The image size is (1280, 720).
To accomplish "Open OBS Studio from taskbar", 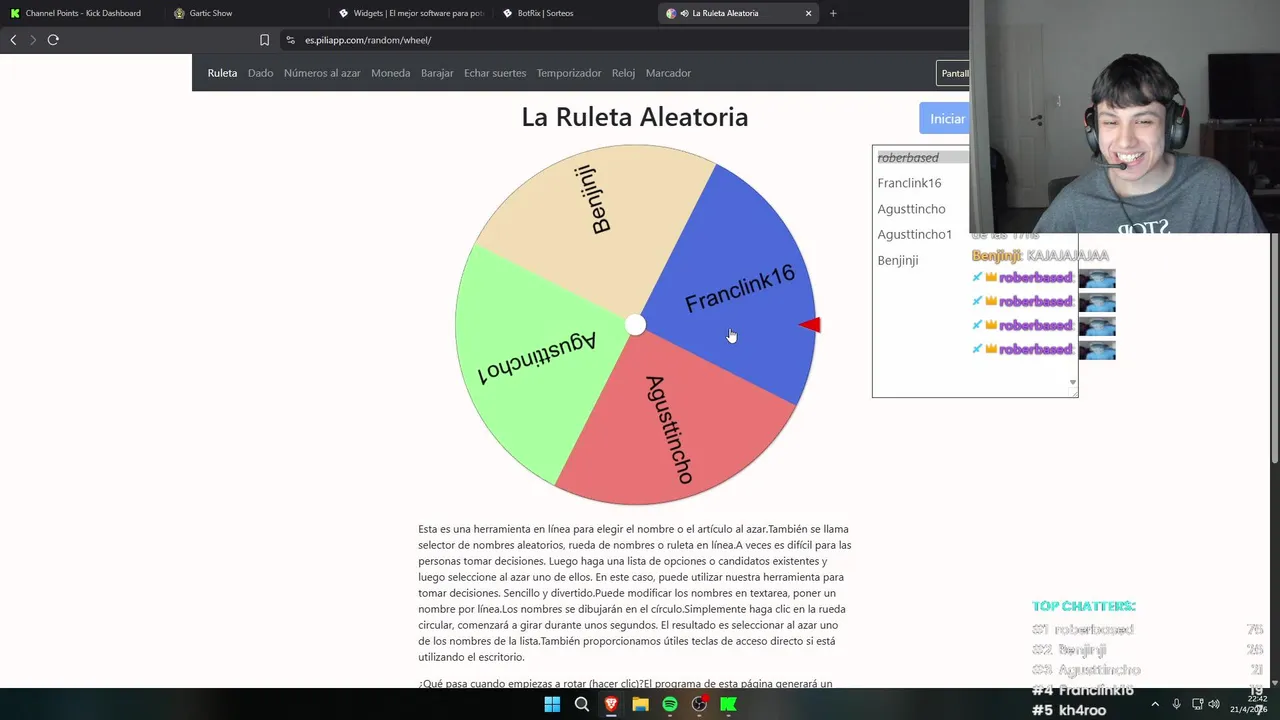I will tap(699, 704).
